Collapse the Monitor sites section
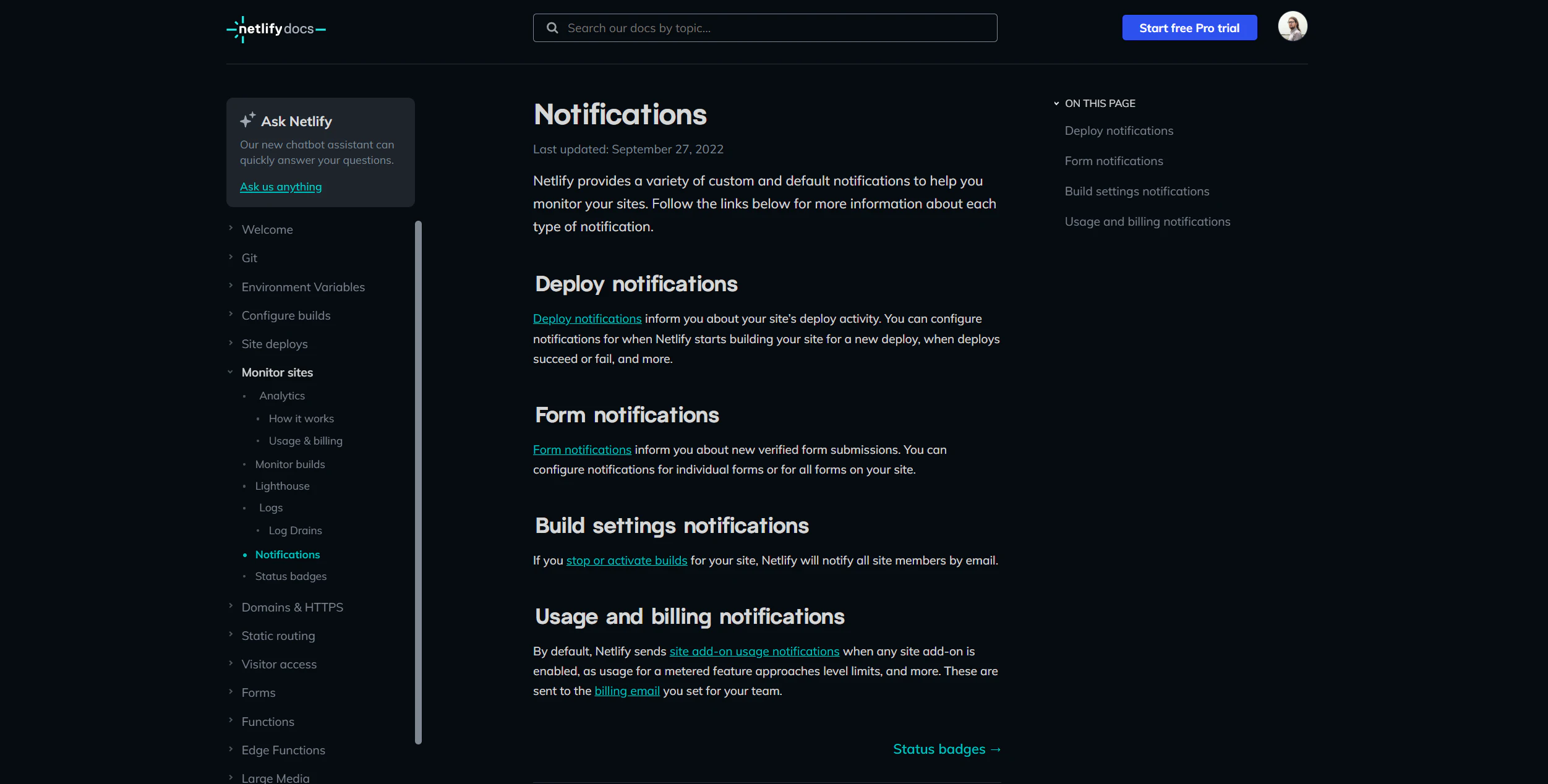The height and width of the screenshot is (784, 1548). coord(230,372)
